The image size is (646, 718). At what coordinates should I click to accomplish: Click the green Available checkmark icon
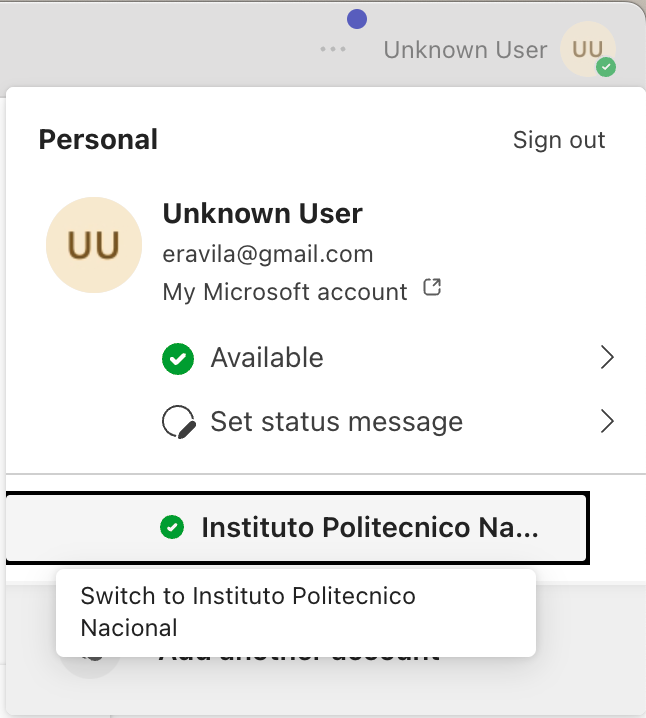point(177,358)
